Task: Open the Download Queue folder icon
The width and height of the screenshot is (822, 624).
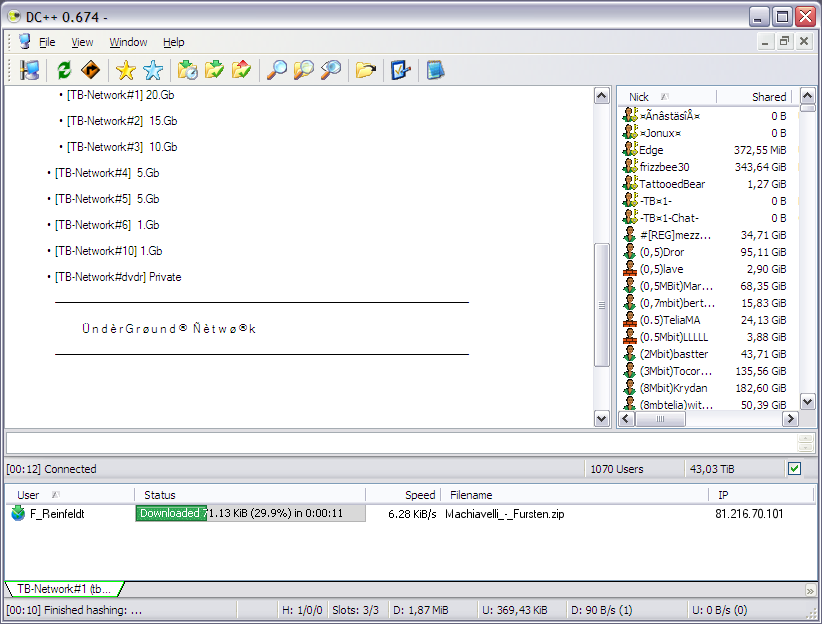Action: (187, 70)
